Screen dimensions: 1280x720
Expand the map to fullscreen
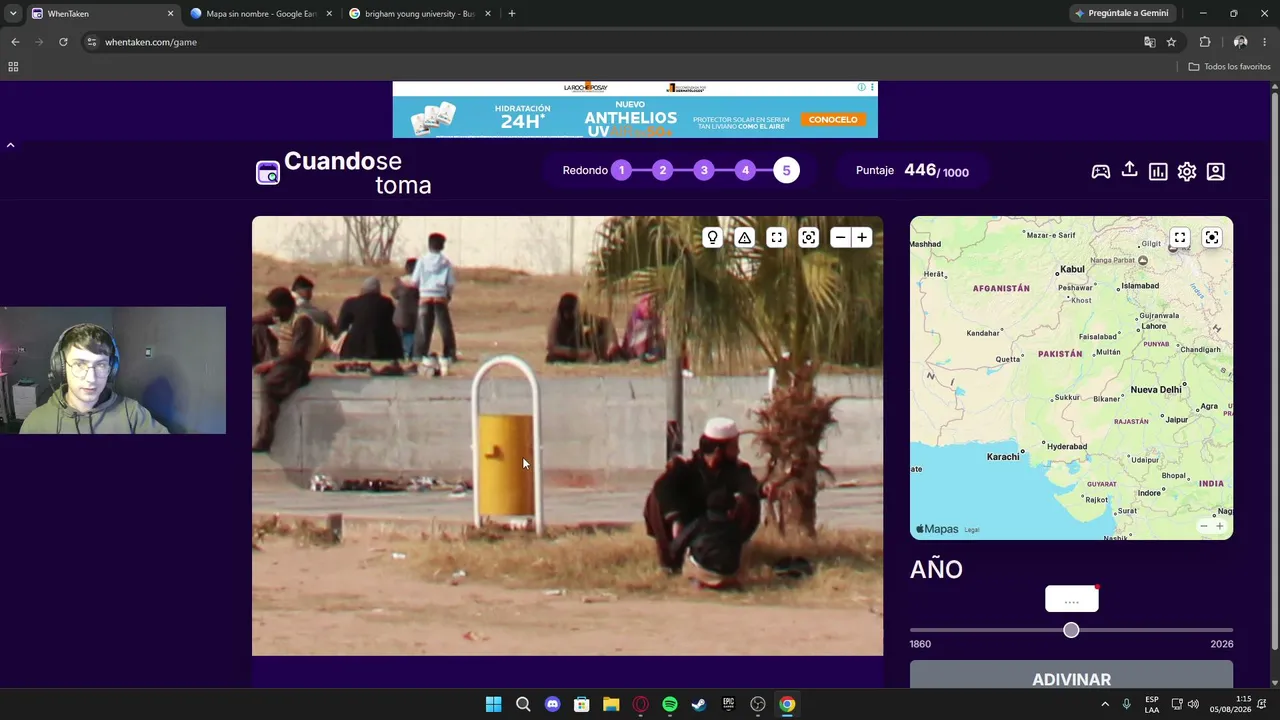[1180, 237]
